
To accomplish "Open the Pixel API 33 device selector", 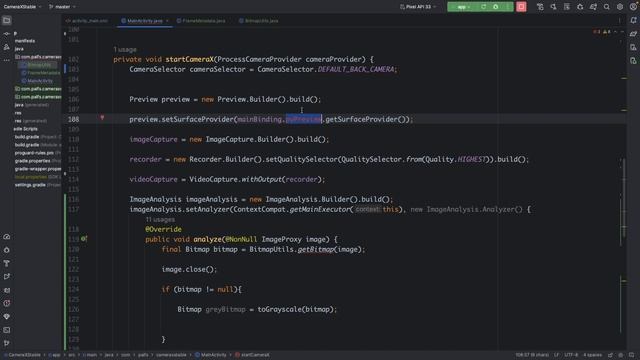I will 418,7.
